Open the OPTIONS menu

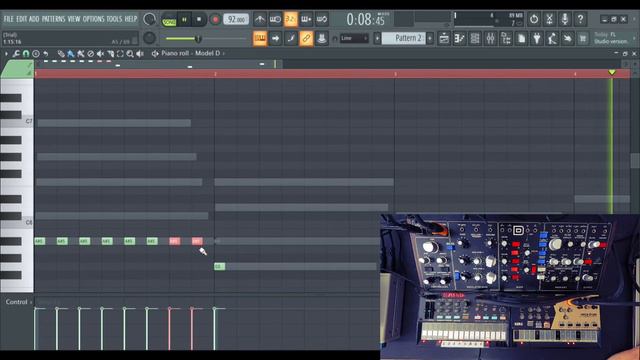coord(93,19)
